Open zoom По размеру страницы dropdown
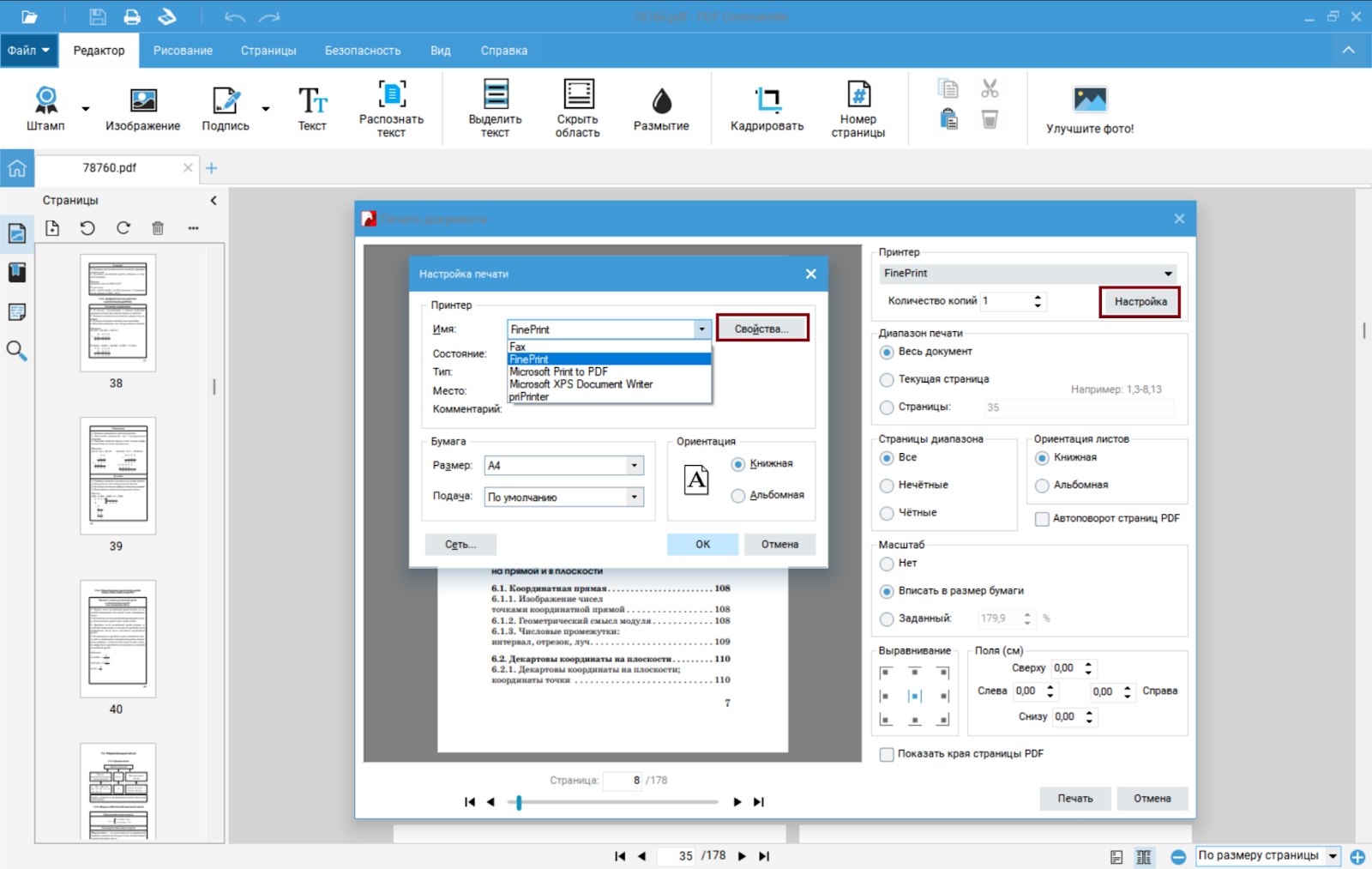 (x=1333, y=856)
